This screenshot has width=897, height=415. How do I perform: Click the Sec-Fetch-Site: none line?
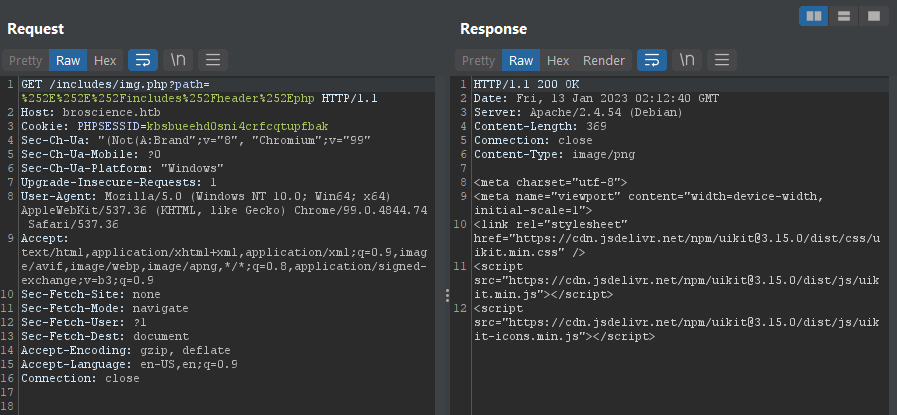[91, 294]
